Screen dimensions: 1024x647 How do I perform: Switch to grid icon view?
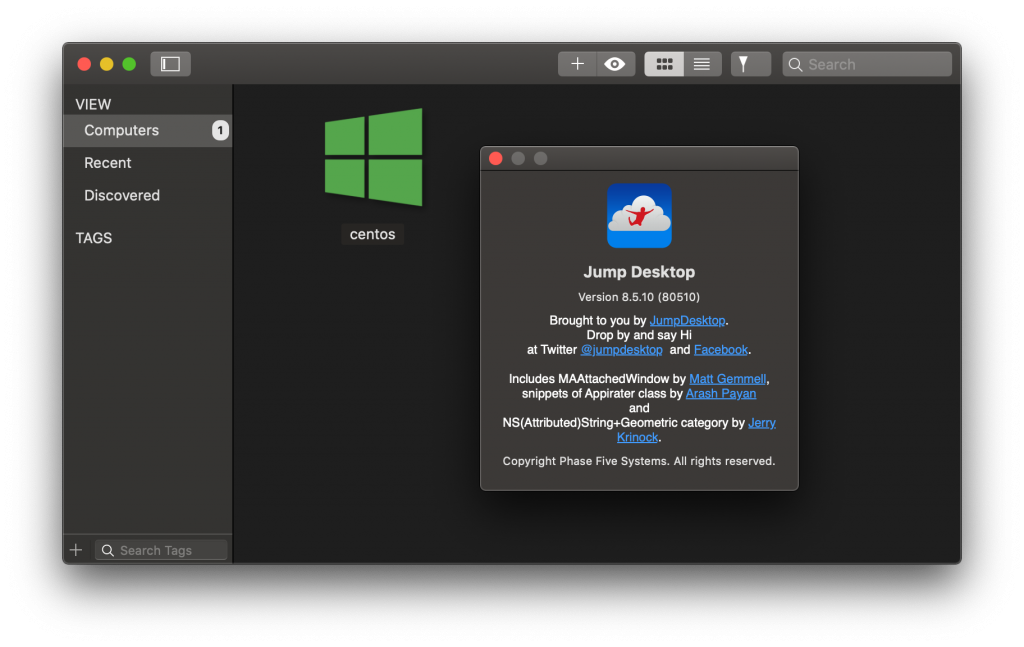[664, 64]
